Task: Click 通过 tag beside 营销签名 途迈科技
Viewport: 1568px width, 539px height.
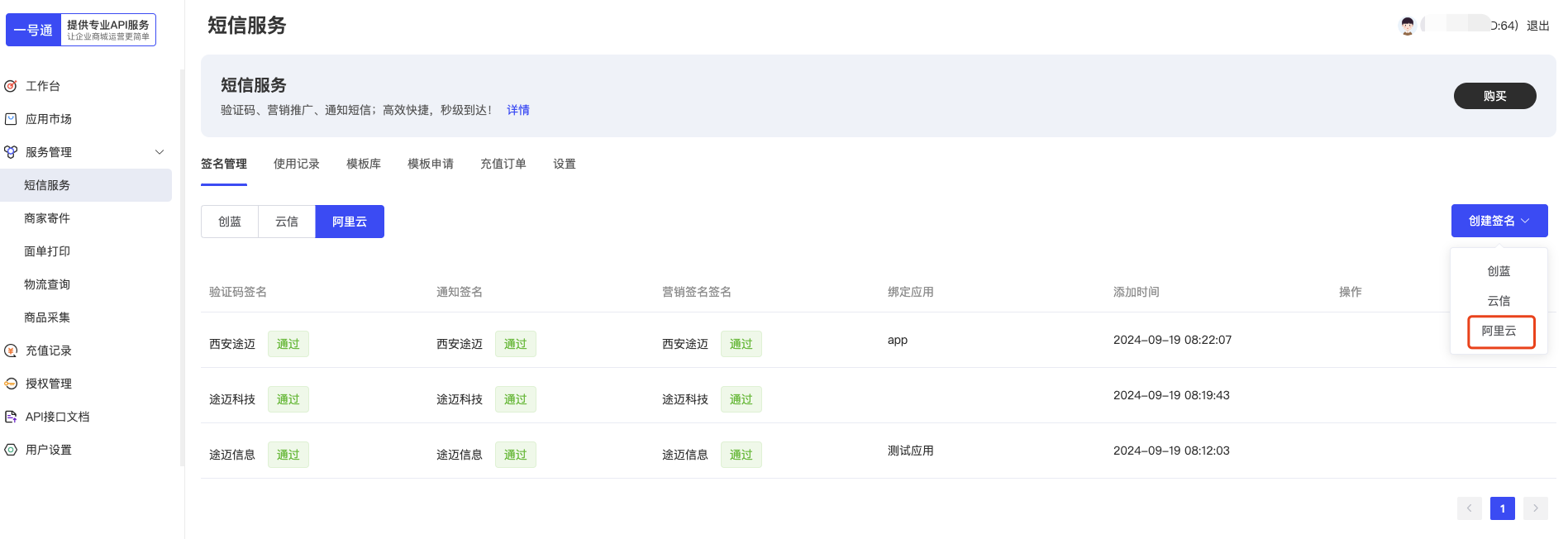Action: click(741, 399)
